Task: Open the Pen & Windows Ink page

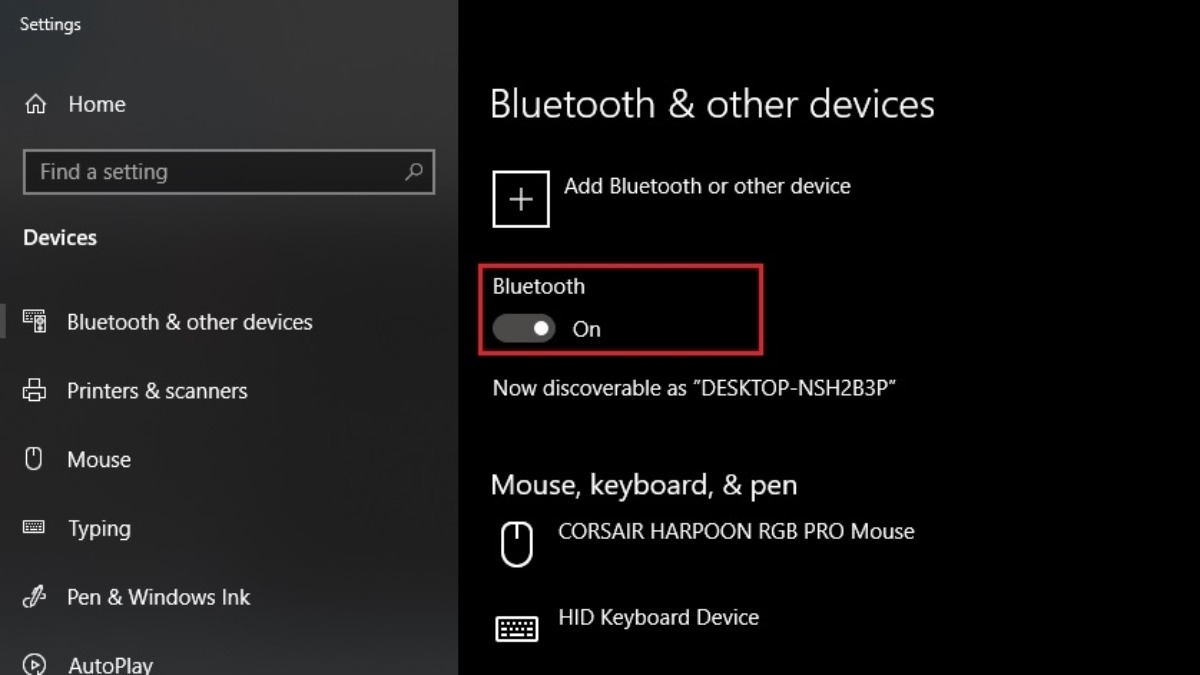Action: (158, 597)
